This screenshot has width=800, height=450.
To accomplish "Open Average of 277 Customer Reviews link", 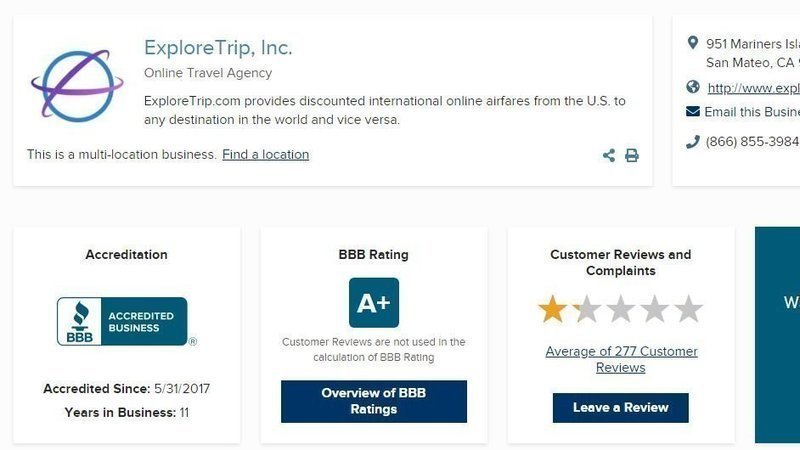I will tap(621, 359).
